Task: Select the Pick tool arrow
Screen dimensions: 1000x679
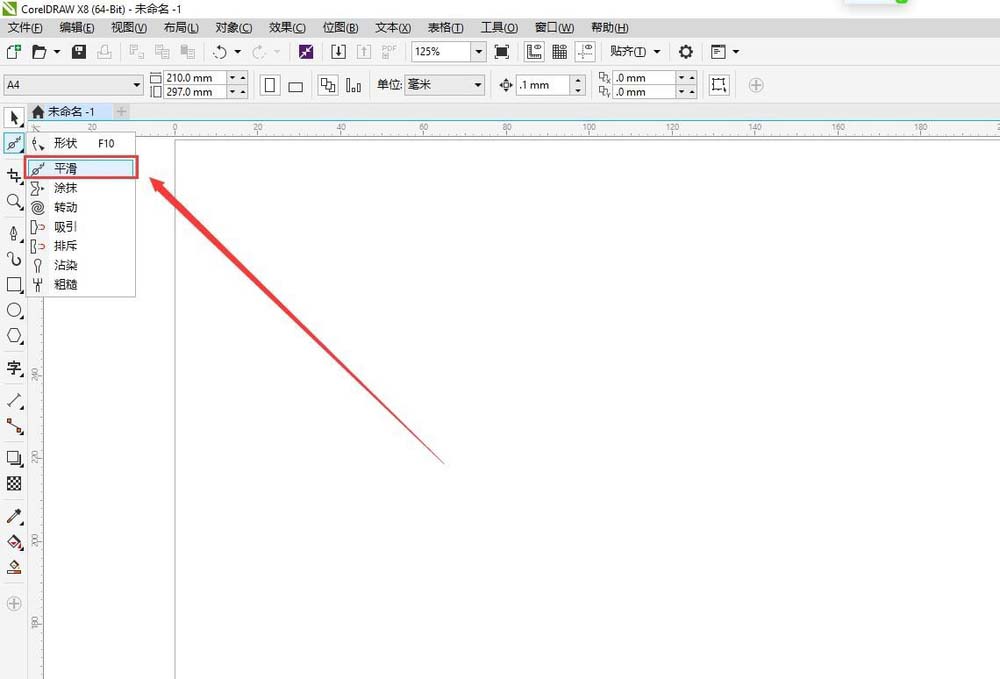Action: pyautogui.click(x=14, y=118)
